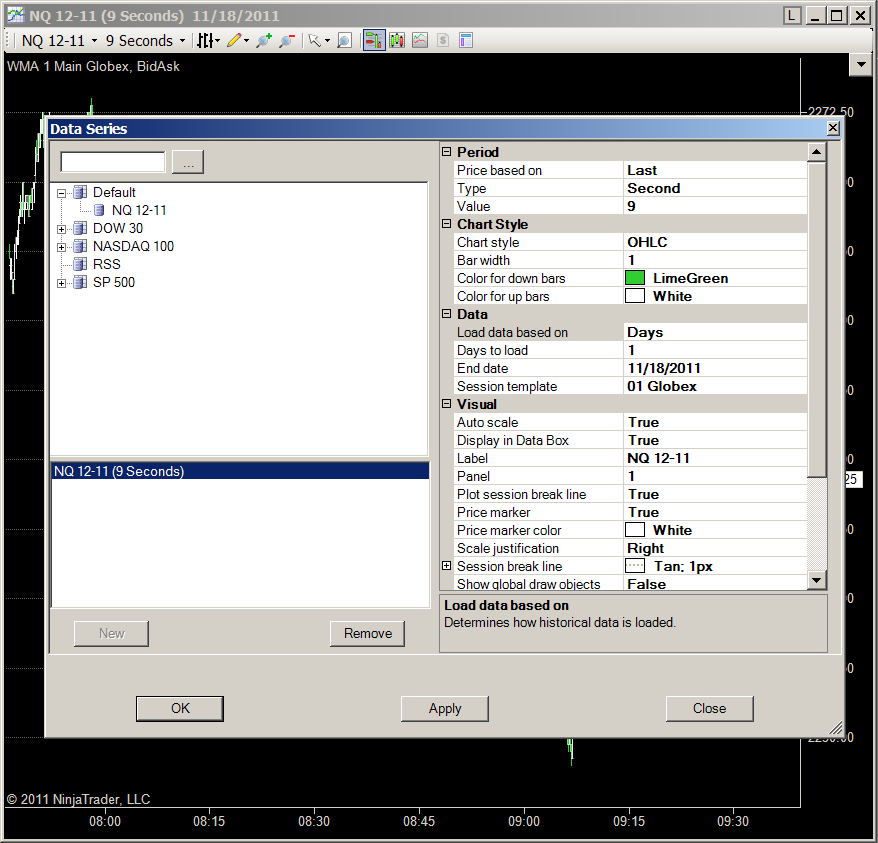Click the Remove button
The image size is (878, 843).
coord(367,634)
